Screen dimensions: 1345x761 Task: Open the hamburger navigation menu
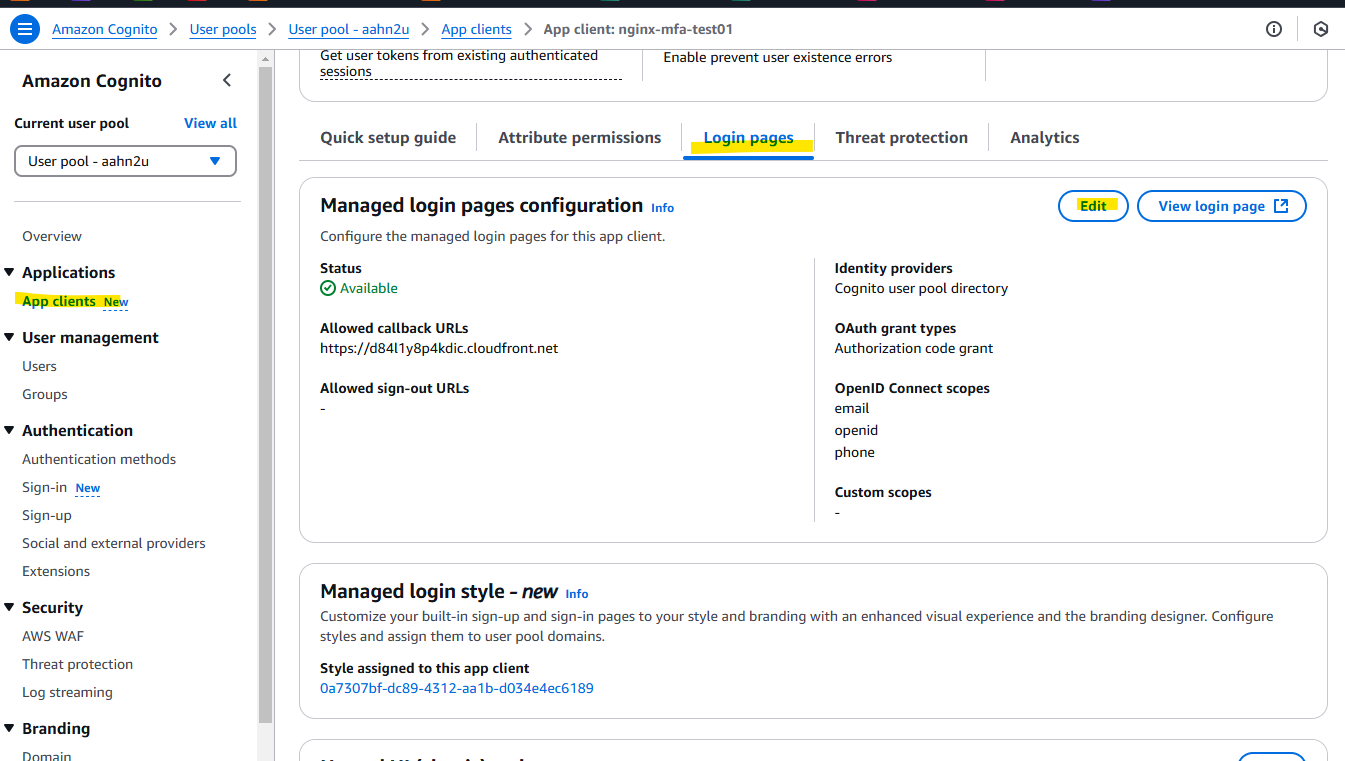coord(24,29)
